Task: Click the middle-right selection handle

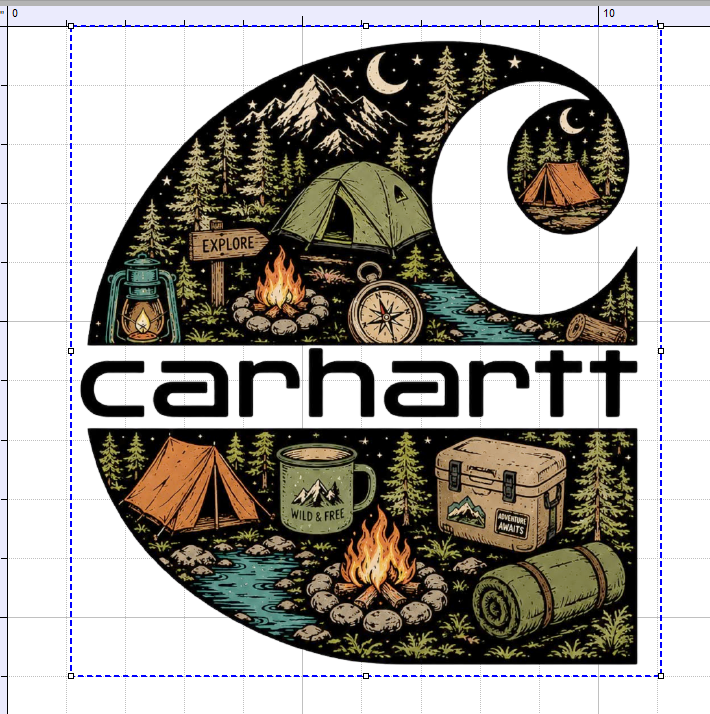Action: pos(661,351)
